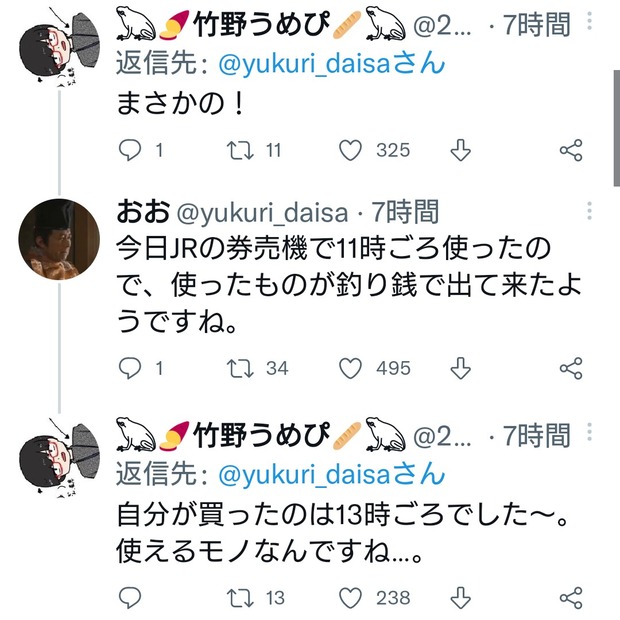Screen dimensions: 620x620
Task: Retweet the tweet showing 13 retweets
Action: [x=240, y=598]
